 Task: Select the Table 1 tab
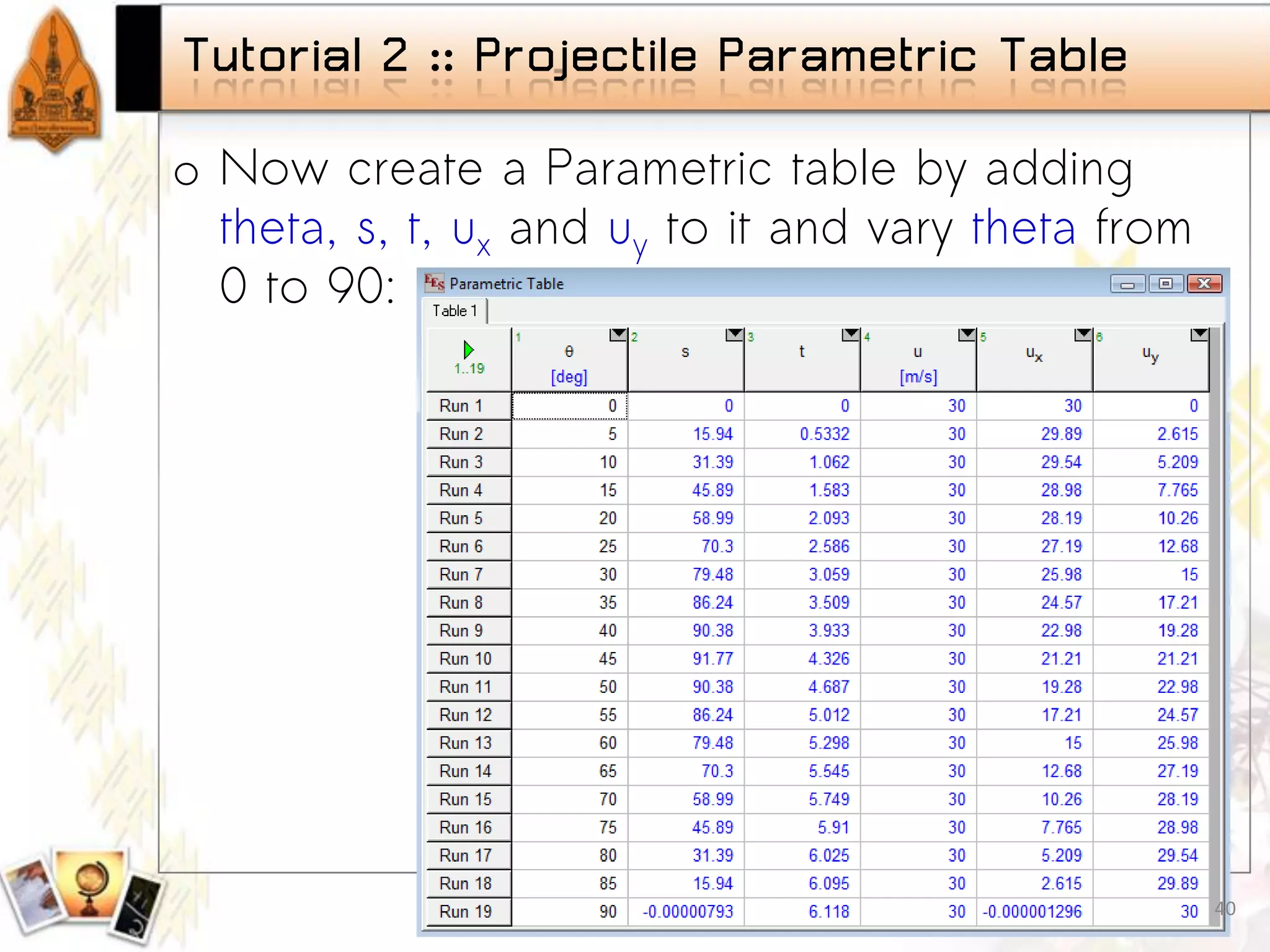click(x=455, y=311)
